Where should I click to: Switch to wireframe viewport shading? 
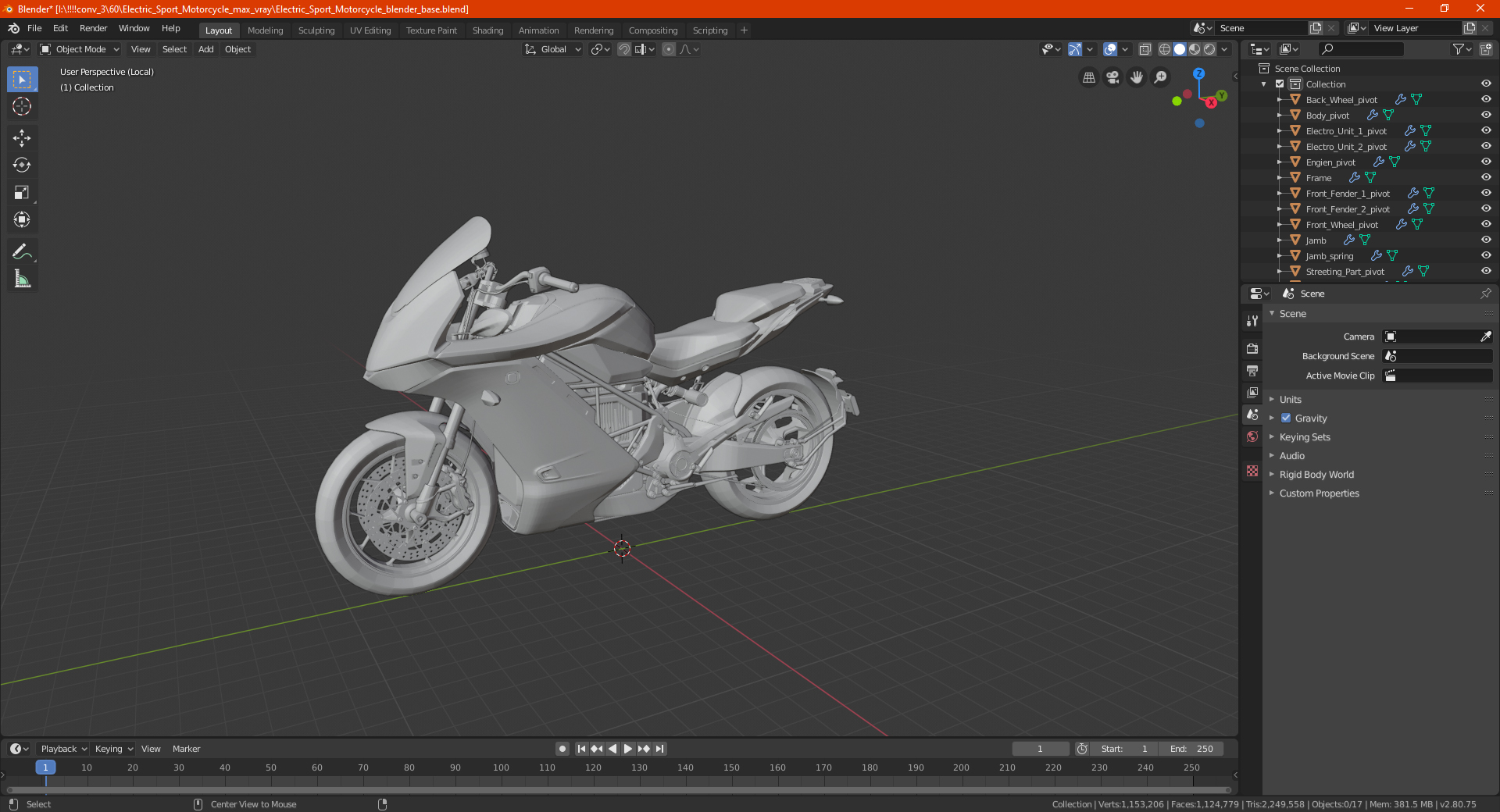[x=1165, y=49]
